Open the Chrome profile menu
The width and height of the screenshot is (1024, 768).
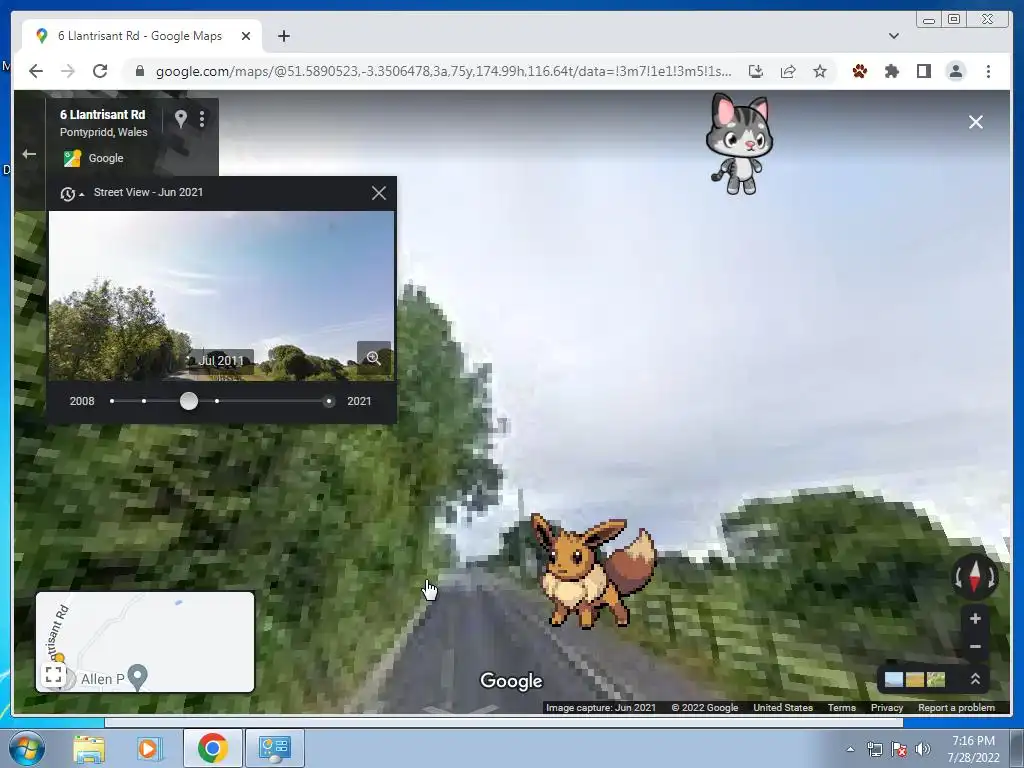pyautogui.click(x=955, y=71)
